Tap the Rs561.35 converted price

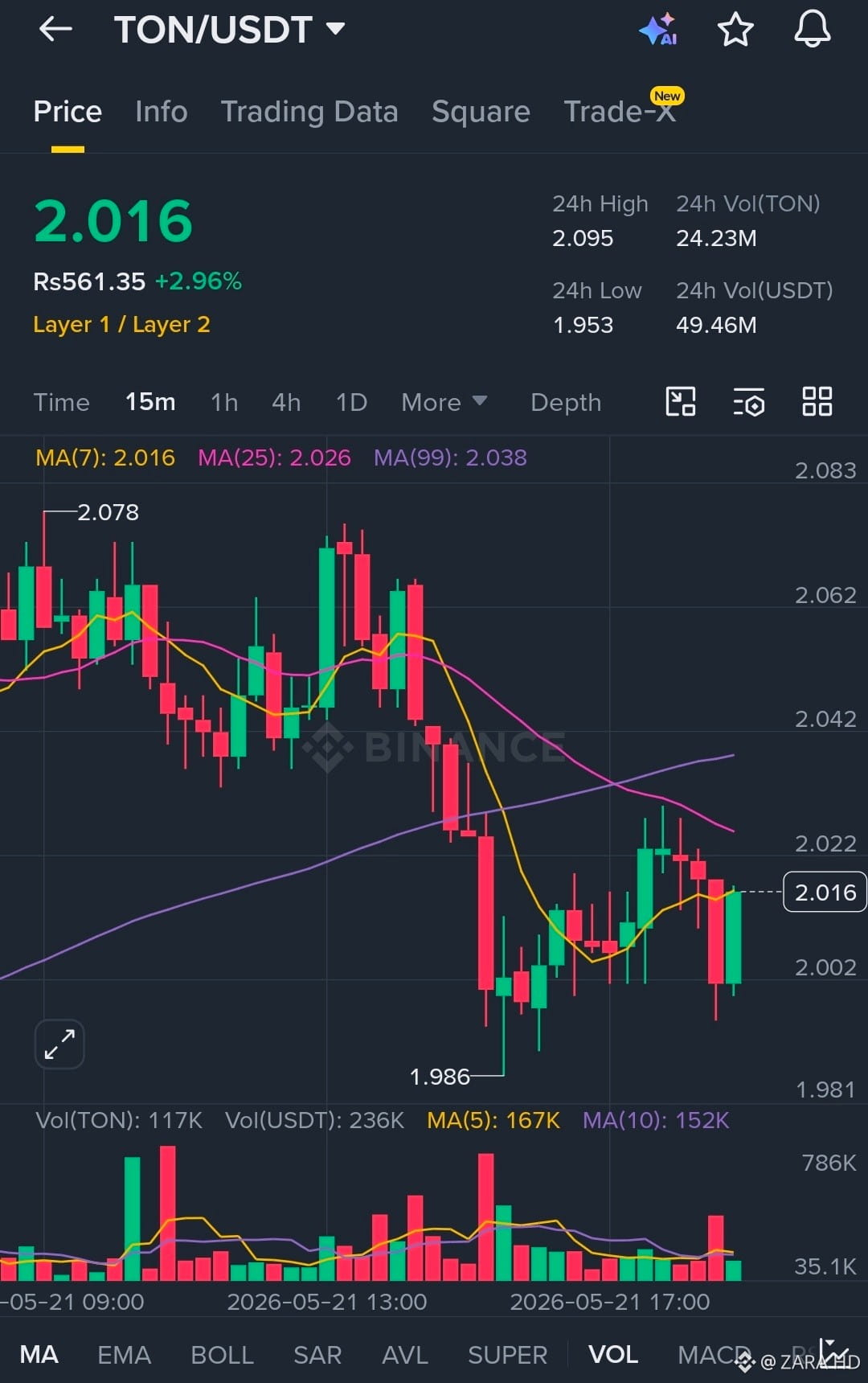[x=89, y=281]
